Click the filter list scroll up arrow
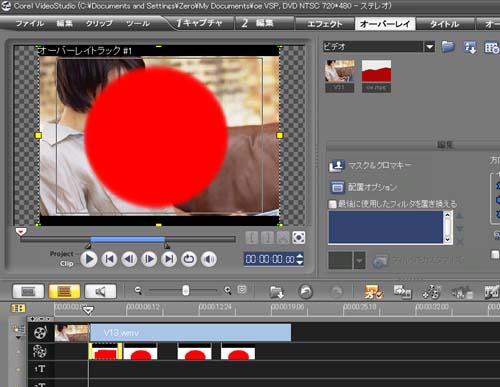This screenshot has width=500, height=387. pos(448,215)
